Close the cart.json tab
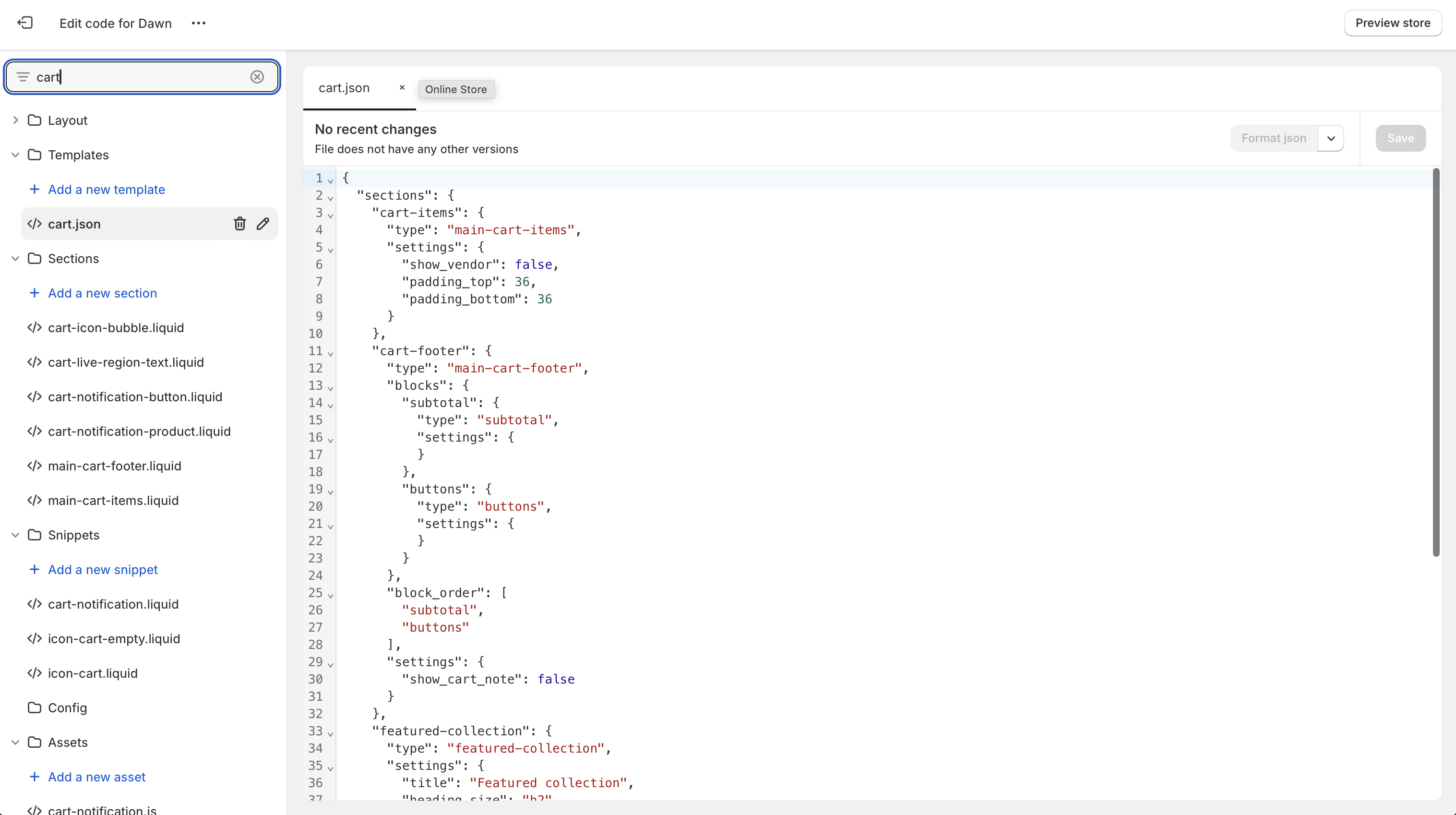 [402, 88]
